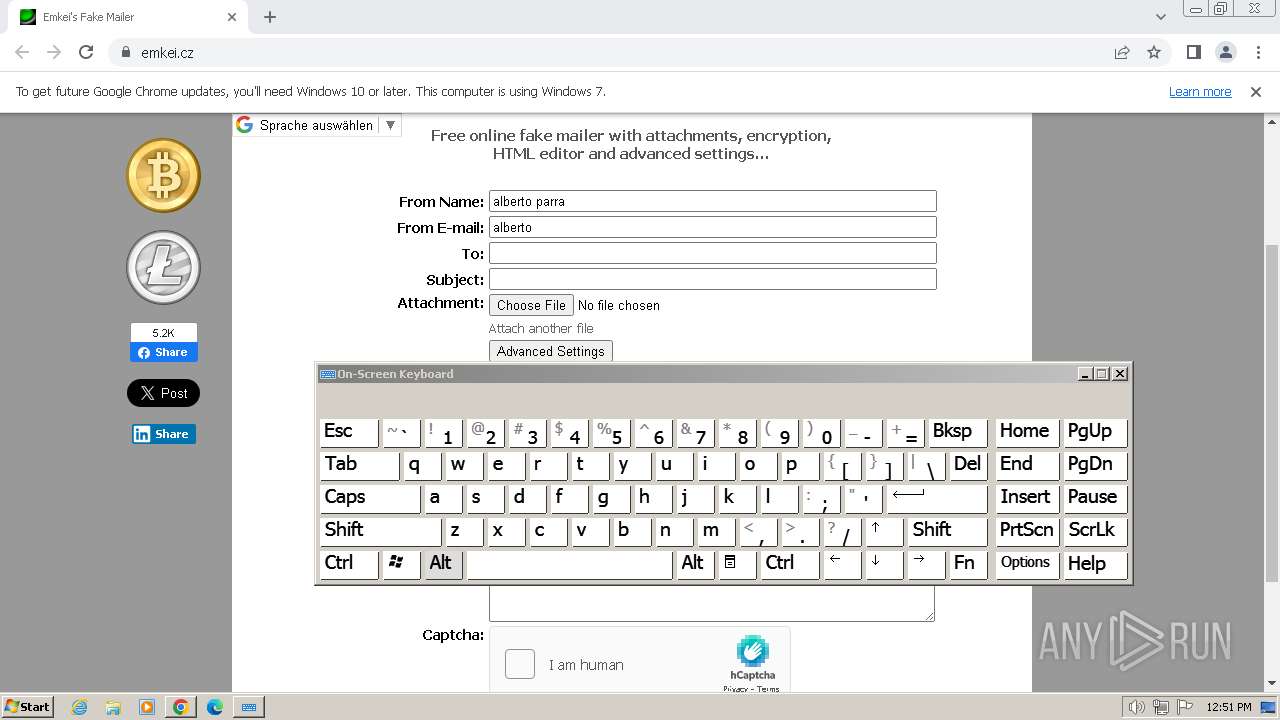
Task: Click the Litecoin coin icon
Action: [x=163, y=267]
